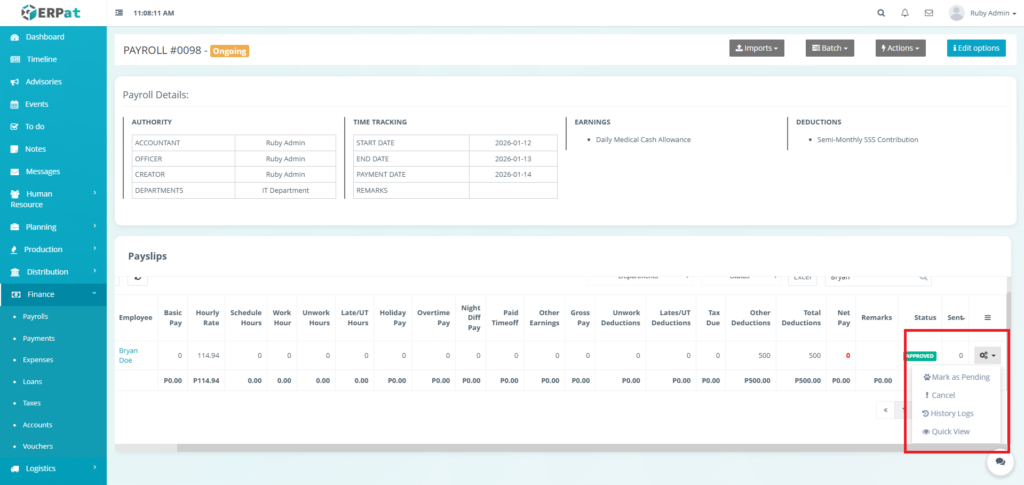Open Bryan Doe employee link

coord(128,355)
